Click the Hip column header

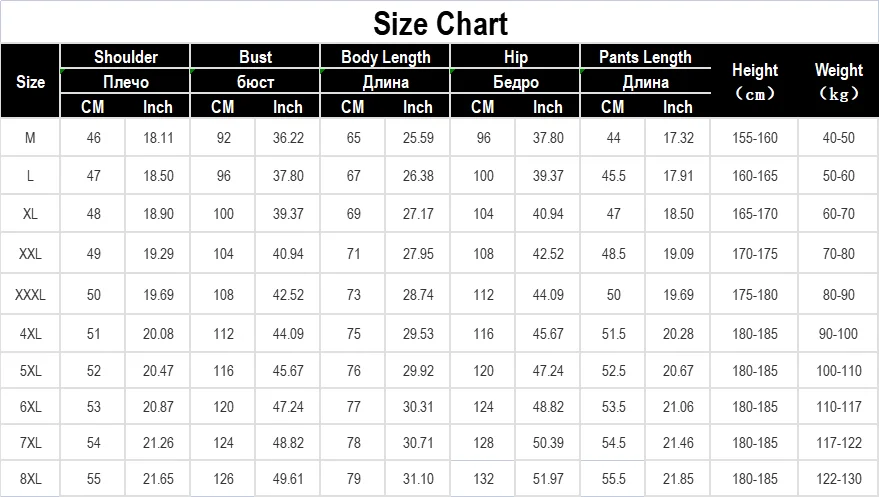[x=515, y=57]
